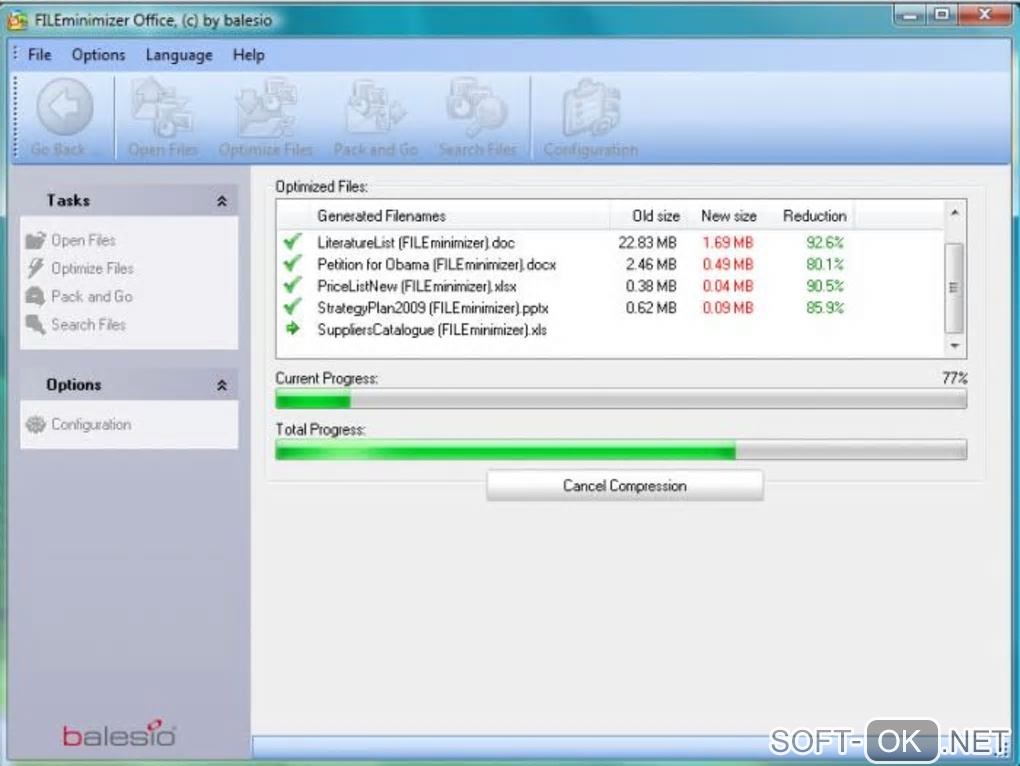Viewport: 1020px width, 766px height.
Task: Click the magnifier icon beside Search Files task
Action: click(x=35, y=324)
